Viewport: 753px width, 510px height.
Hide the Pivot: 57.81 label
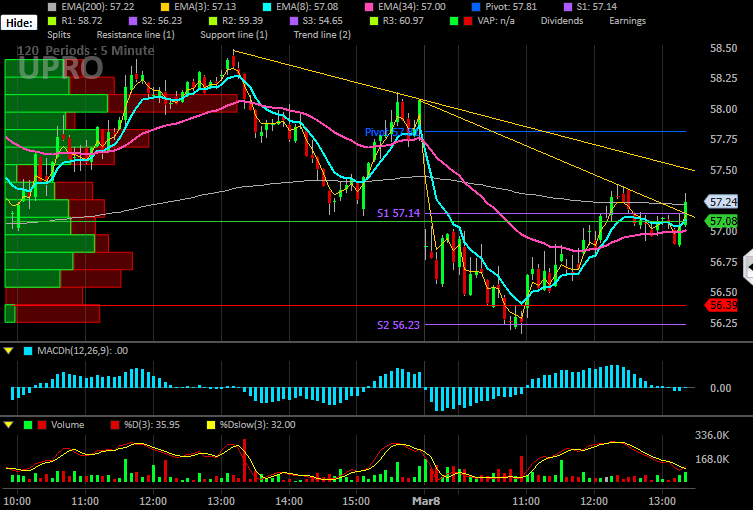coord(511,7)
